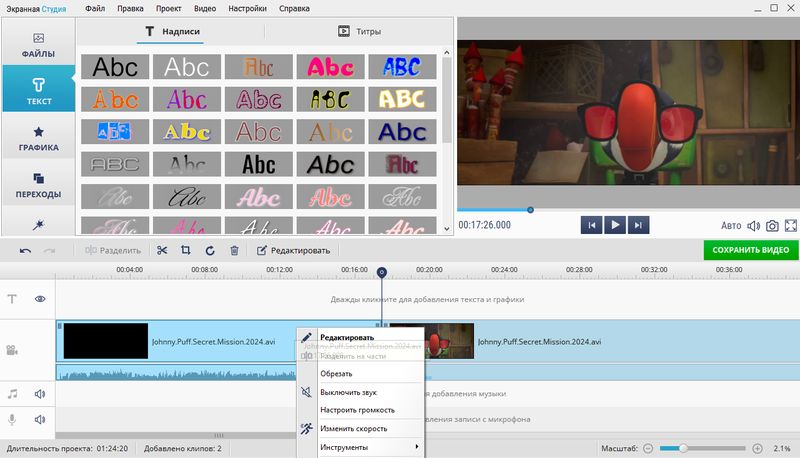Switch to the Титры tab
The image size is (800, 458).
(x=359, y=31)
